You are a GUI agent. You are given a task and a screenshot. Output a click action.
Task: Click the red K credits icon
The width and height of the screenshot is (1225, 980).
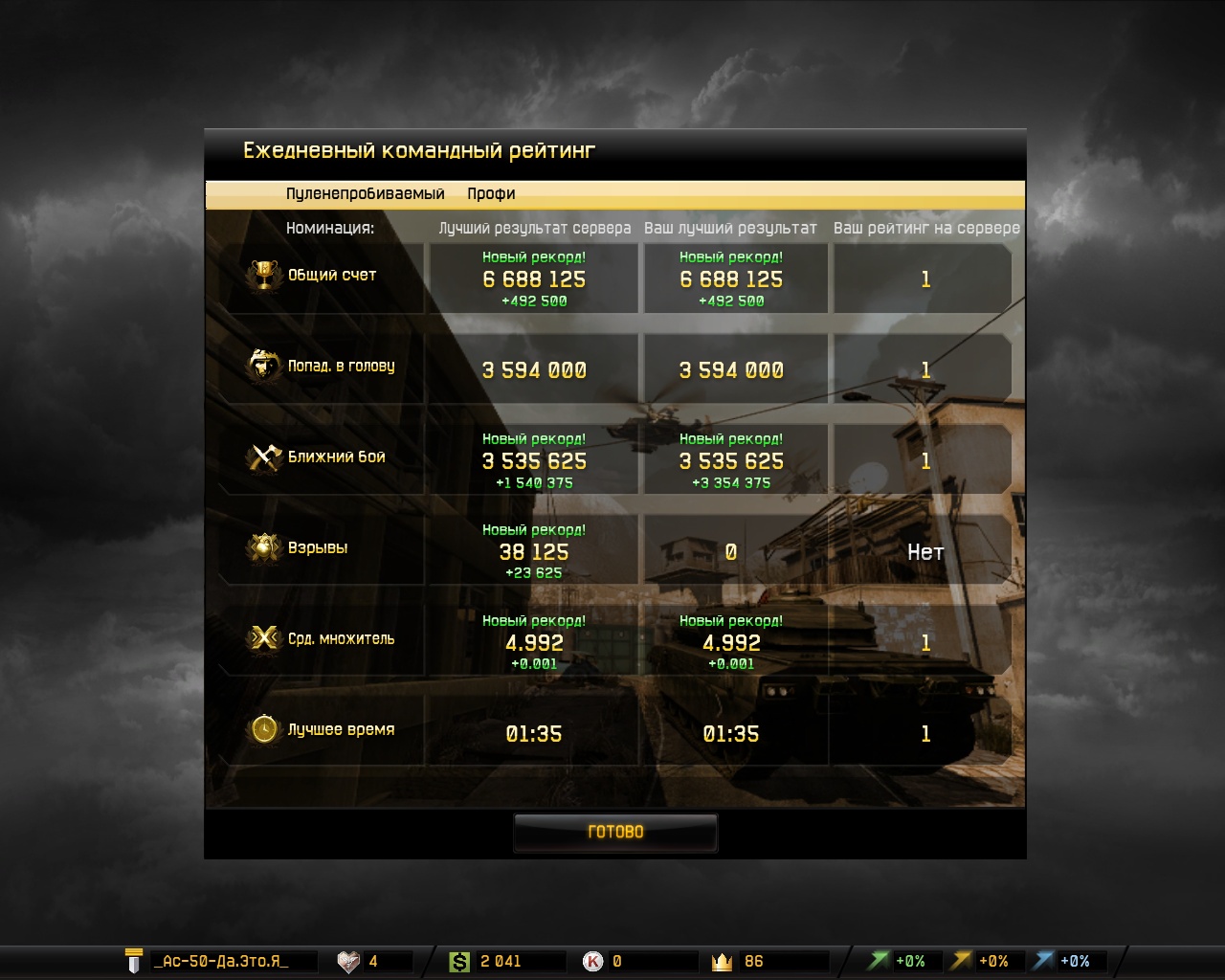pyautogui.click(x=593, y=961)
